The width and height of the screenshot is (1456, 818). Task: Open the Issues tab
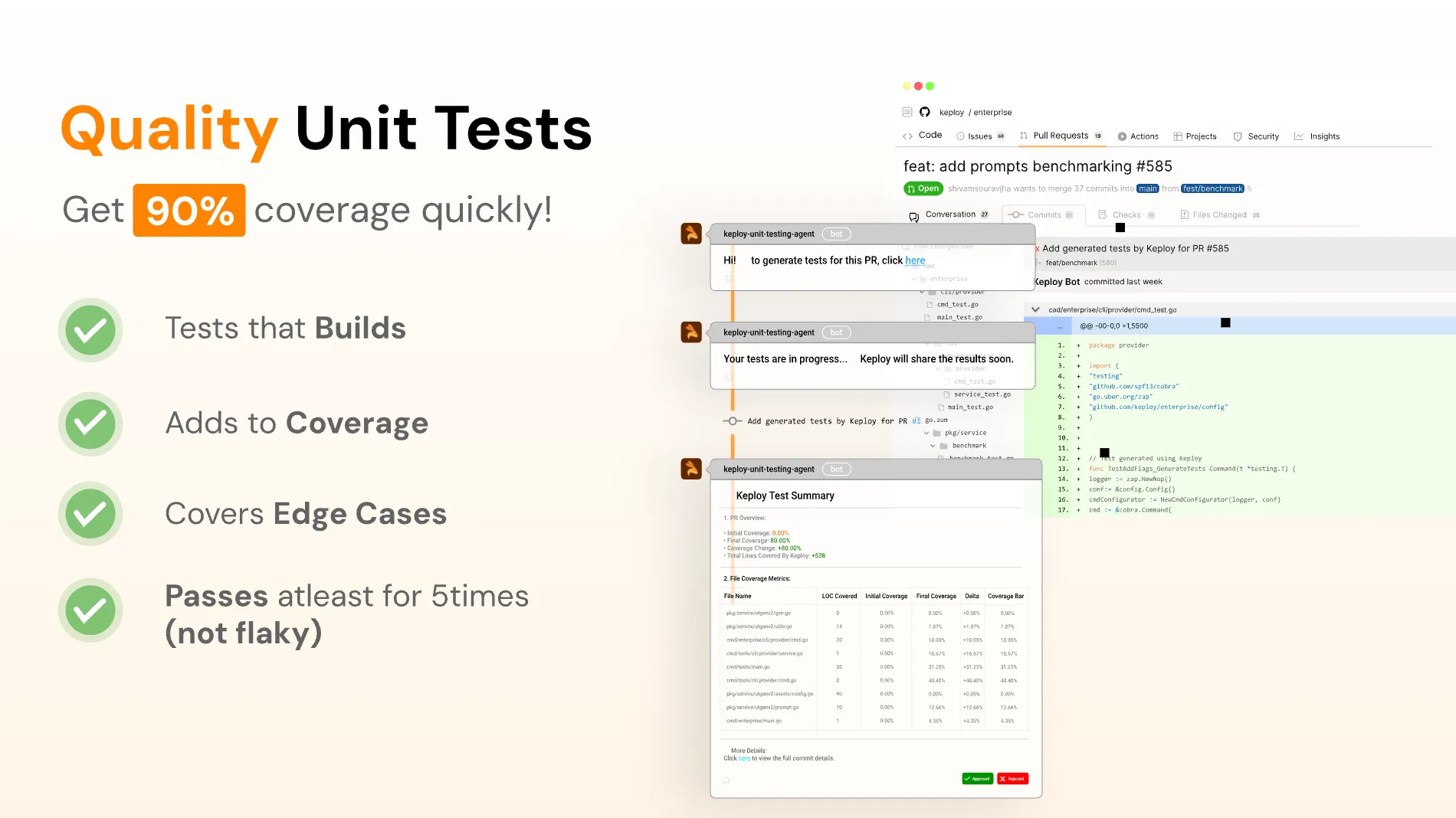981,136
